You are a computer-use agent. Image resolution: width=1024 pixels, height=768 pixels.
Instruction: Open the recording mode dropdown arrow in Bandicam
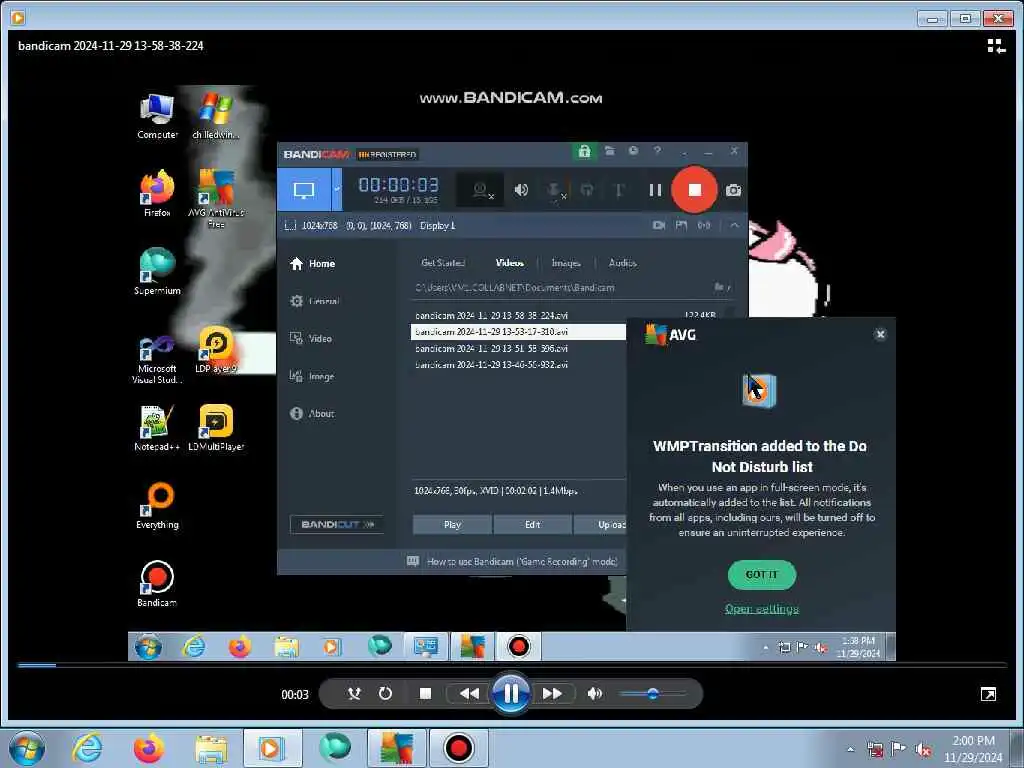click(x=337, y=190)
